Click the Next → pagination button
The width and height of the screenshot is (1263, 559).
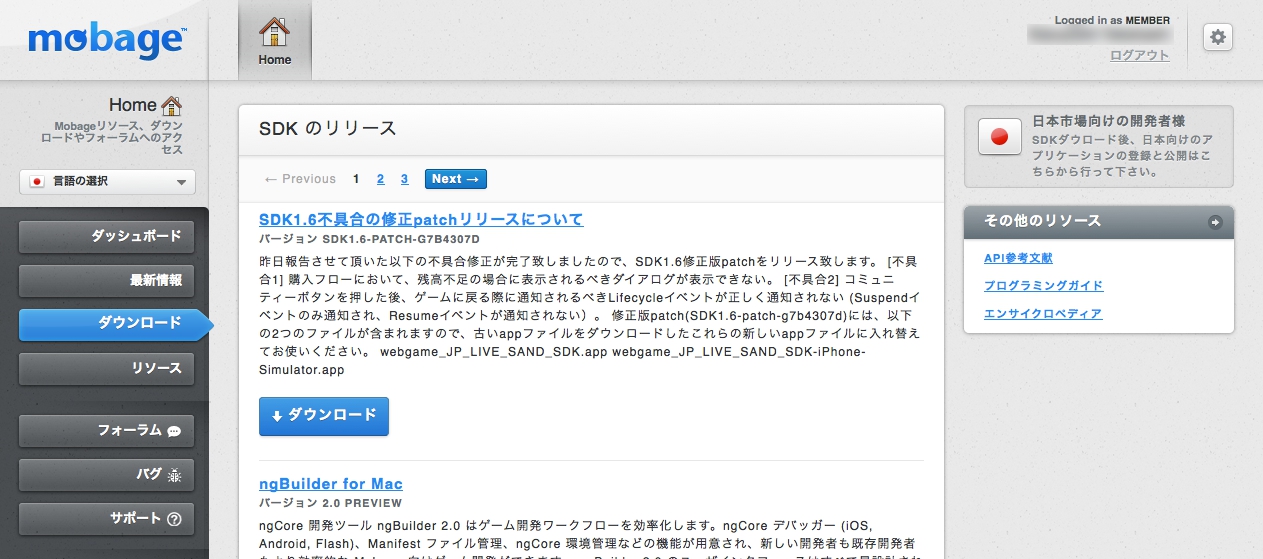[456, 179]
